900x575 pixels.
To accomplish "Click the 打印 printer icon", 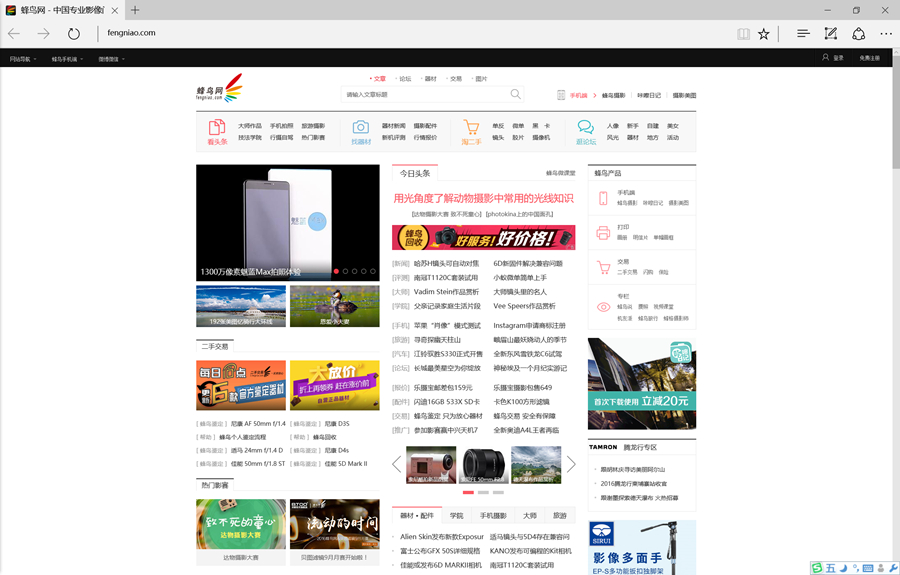I will pos(603,232).
